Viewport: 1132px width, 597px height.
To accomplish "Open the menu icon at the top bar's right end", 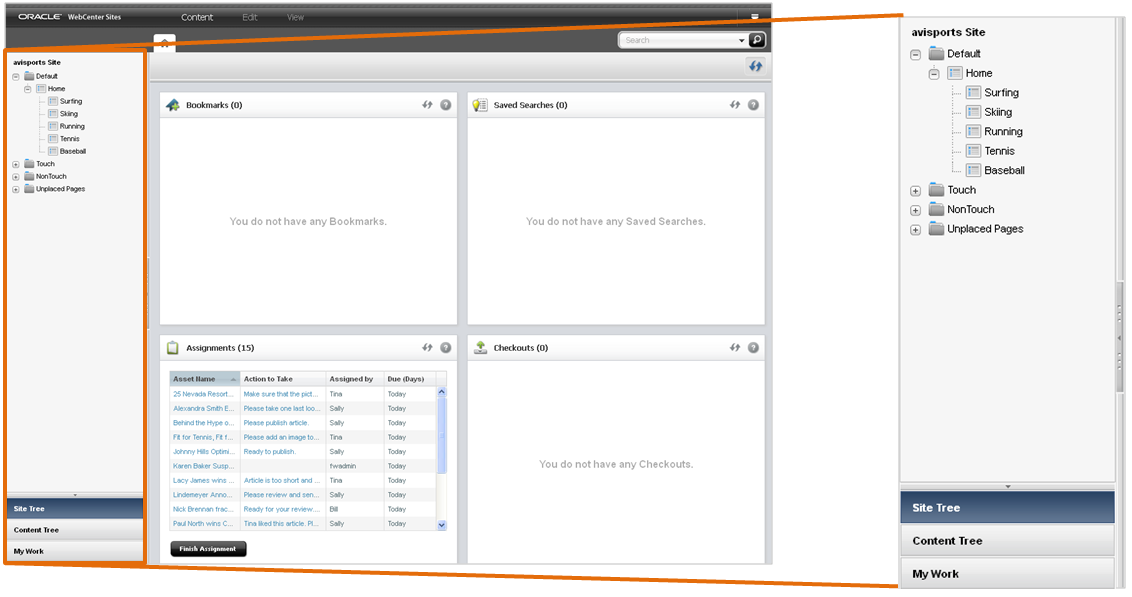I will tap(754, 17).
